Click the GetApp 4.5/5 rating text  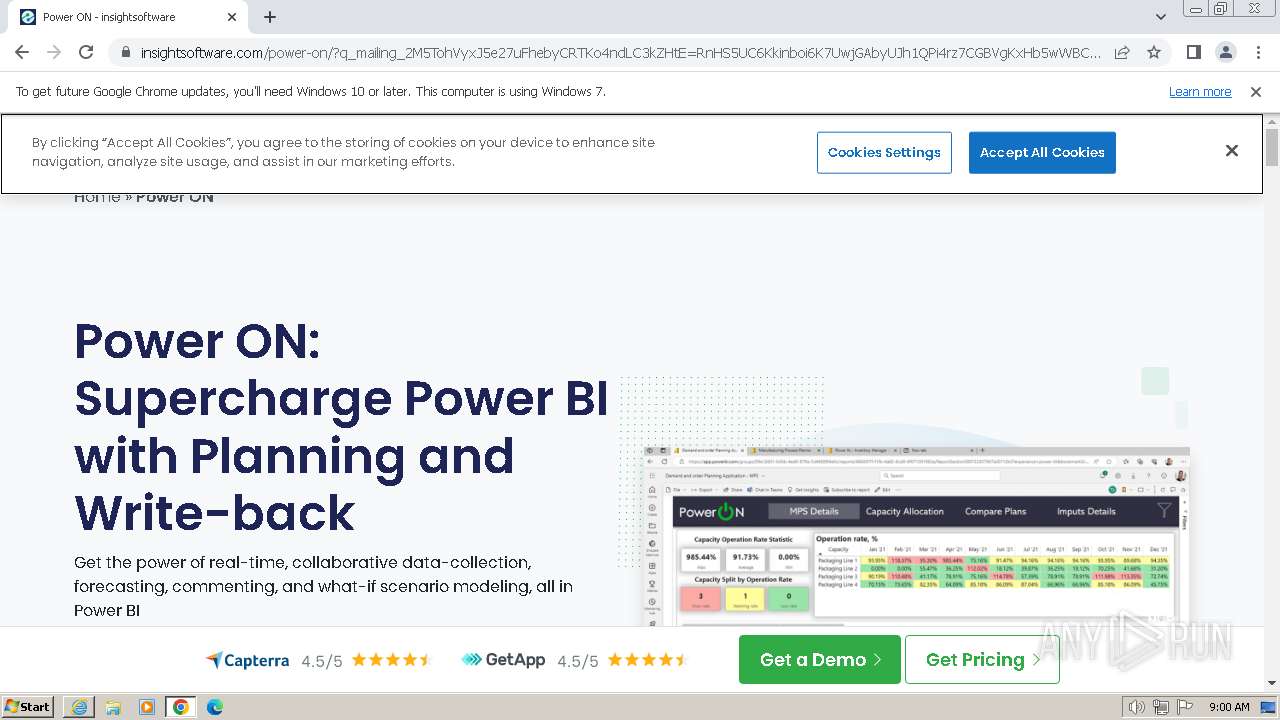(x=578, y=661)
